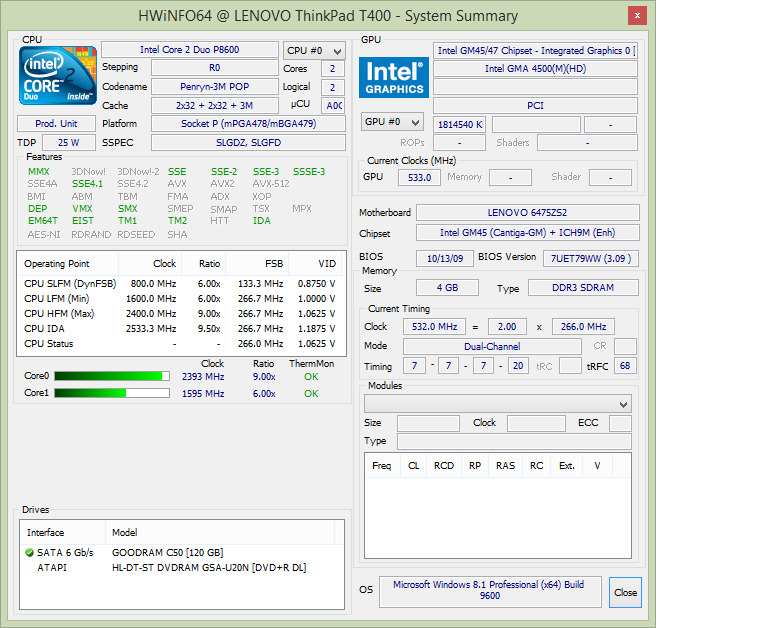768x628 pixels.
Task: Click the SSE4.1 feature label
Action: pyautogui.click(x=88, y=184)
